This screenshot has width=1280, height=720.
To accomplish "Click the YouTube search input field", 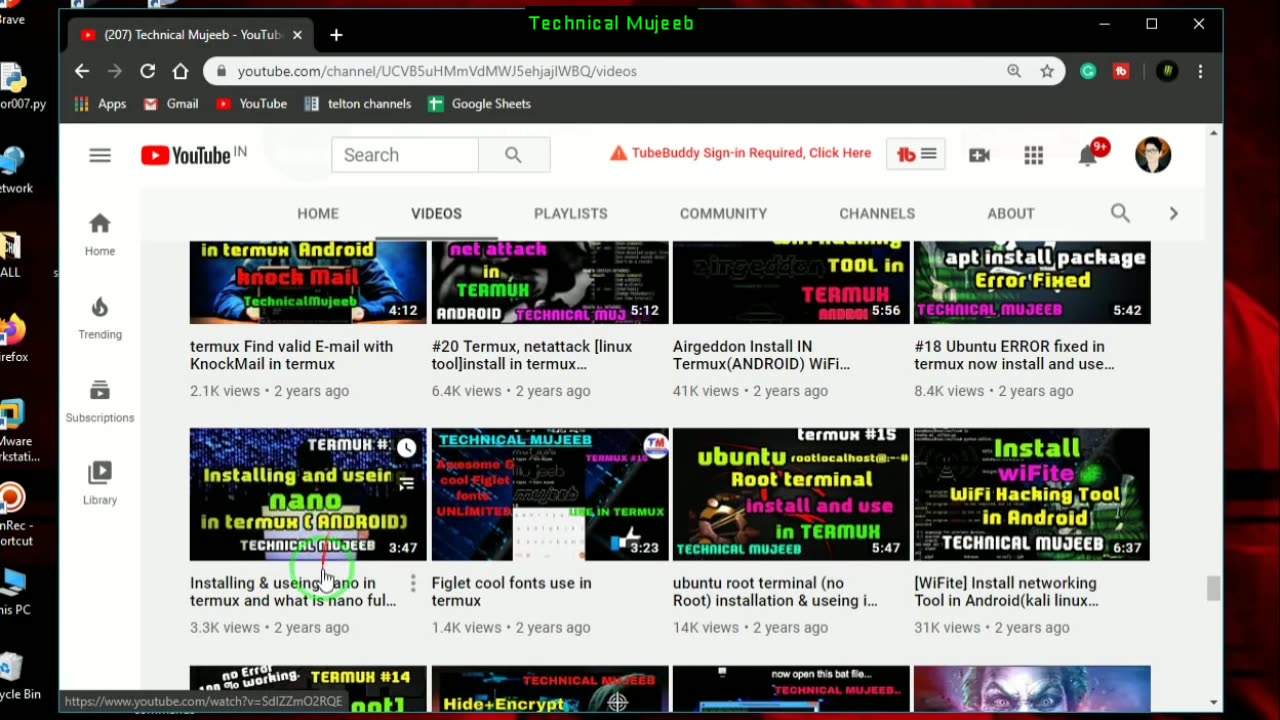I will tap(405, 155).
